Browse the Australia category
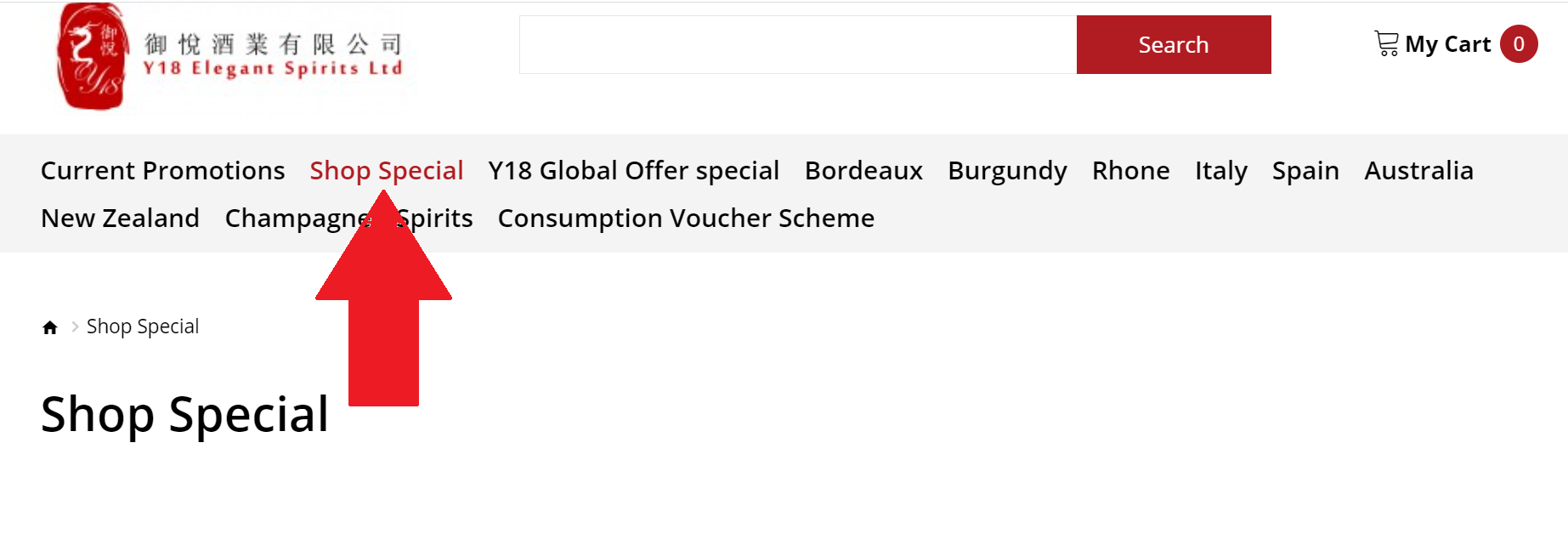This screenshot has width=1568, height=545. [1418, 171]
